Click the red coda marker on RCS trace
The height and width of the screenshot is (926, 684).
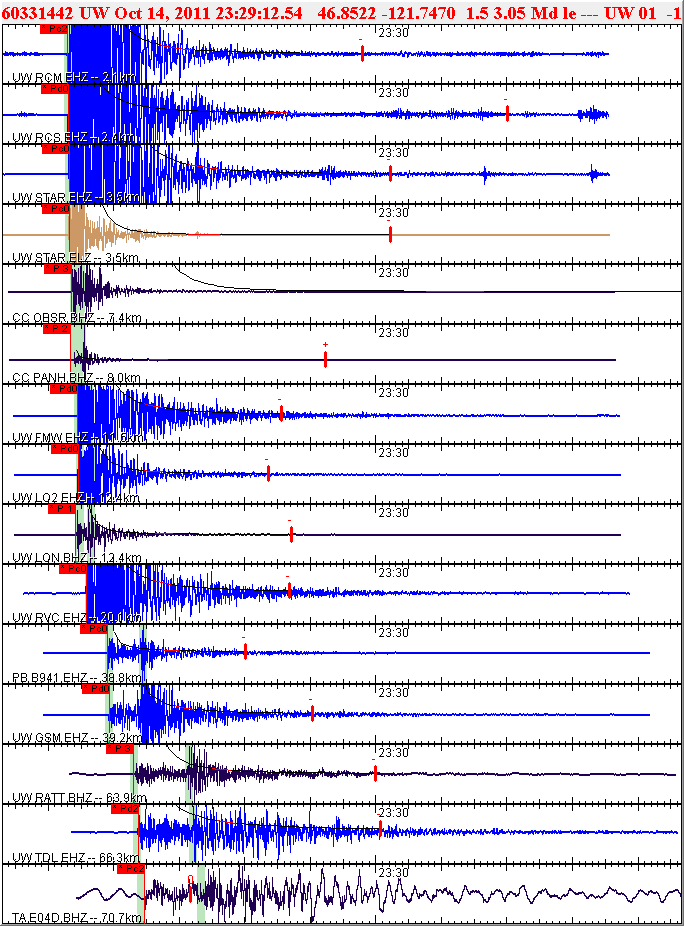(x=508, y=113)
